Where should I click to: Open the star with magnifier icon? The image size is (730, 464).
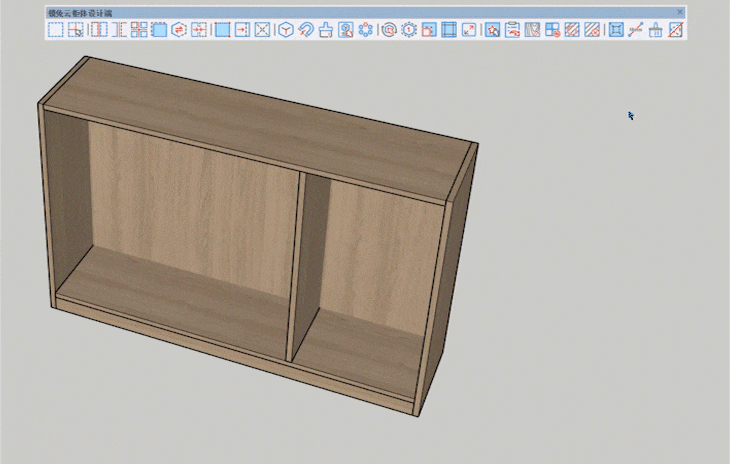coord(493,30)
